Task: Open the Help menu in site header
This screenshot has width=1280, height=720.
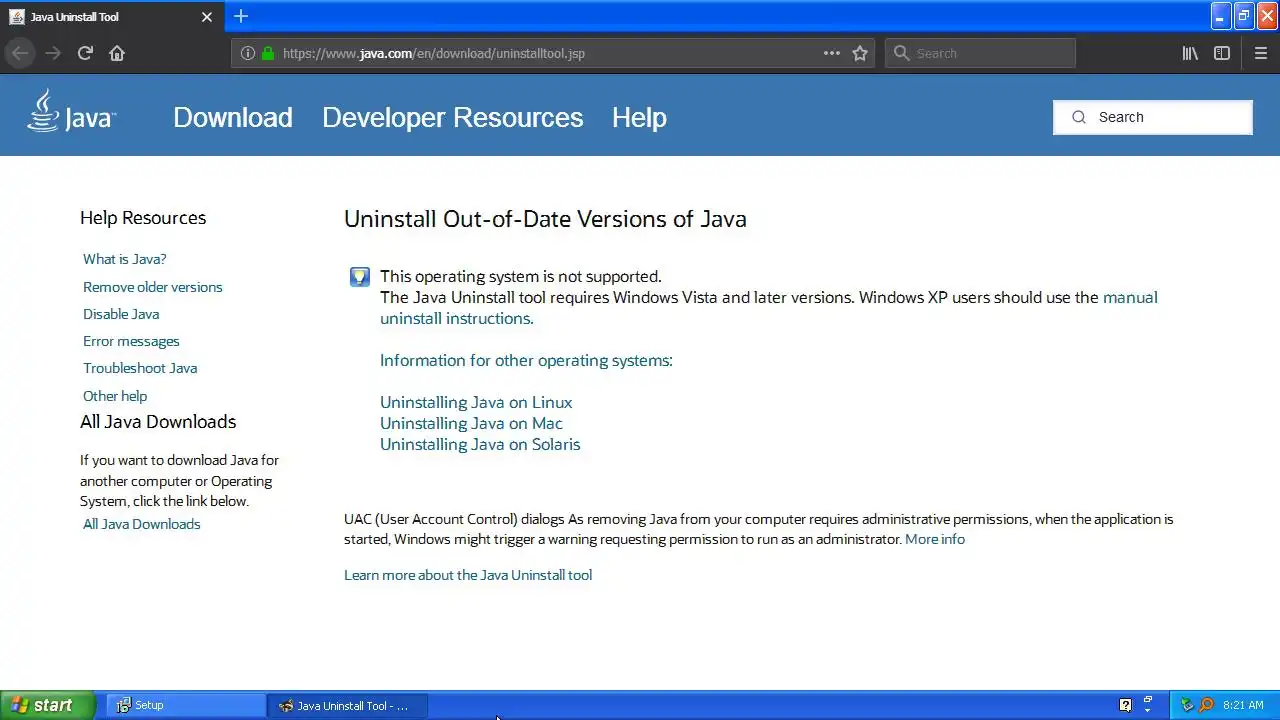Action: 639,117
